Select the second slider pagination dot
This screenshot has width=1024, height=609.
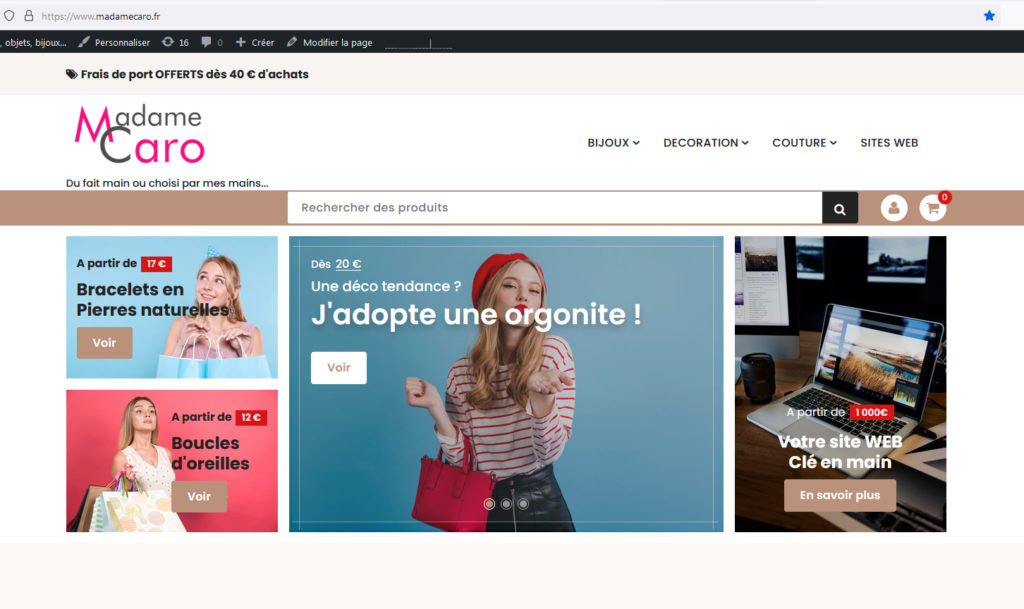pos(506,504)
